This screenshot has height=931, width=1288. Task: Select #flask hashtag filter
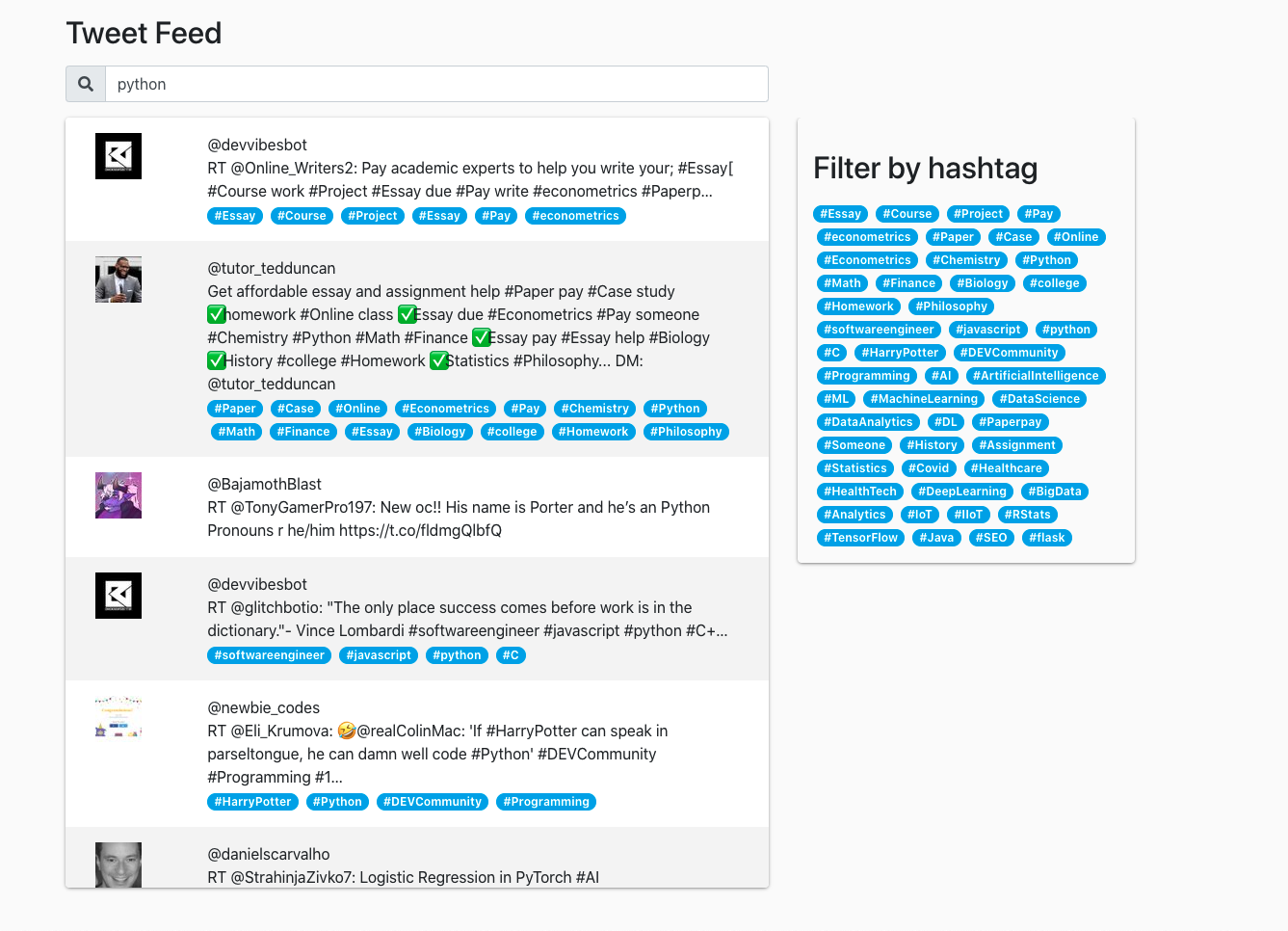(x=1046, y=538)
